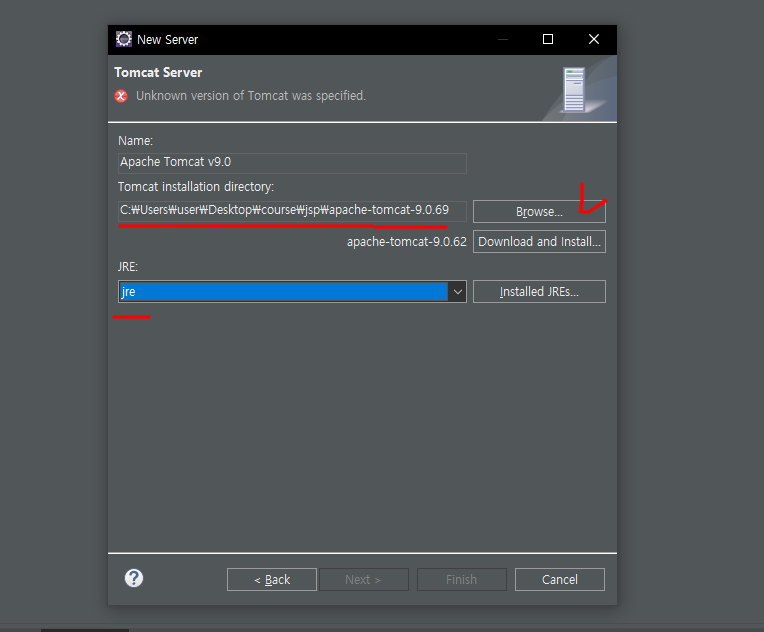Click Download and Install... button

pyautogui.click(x=539, y=242)
